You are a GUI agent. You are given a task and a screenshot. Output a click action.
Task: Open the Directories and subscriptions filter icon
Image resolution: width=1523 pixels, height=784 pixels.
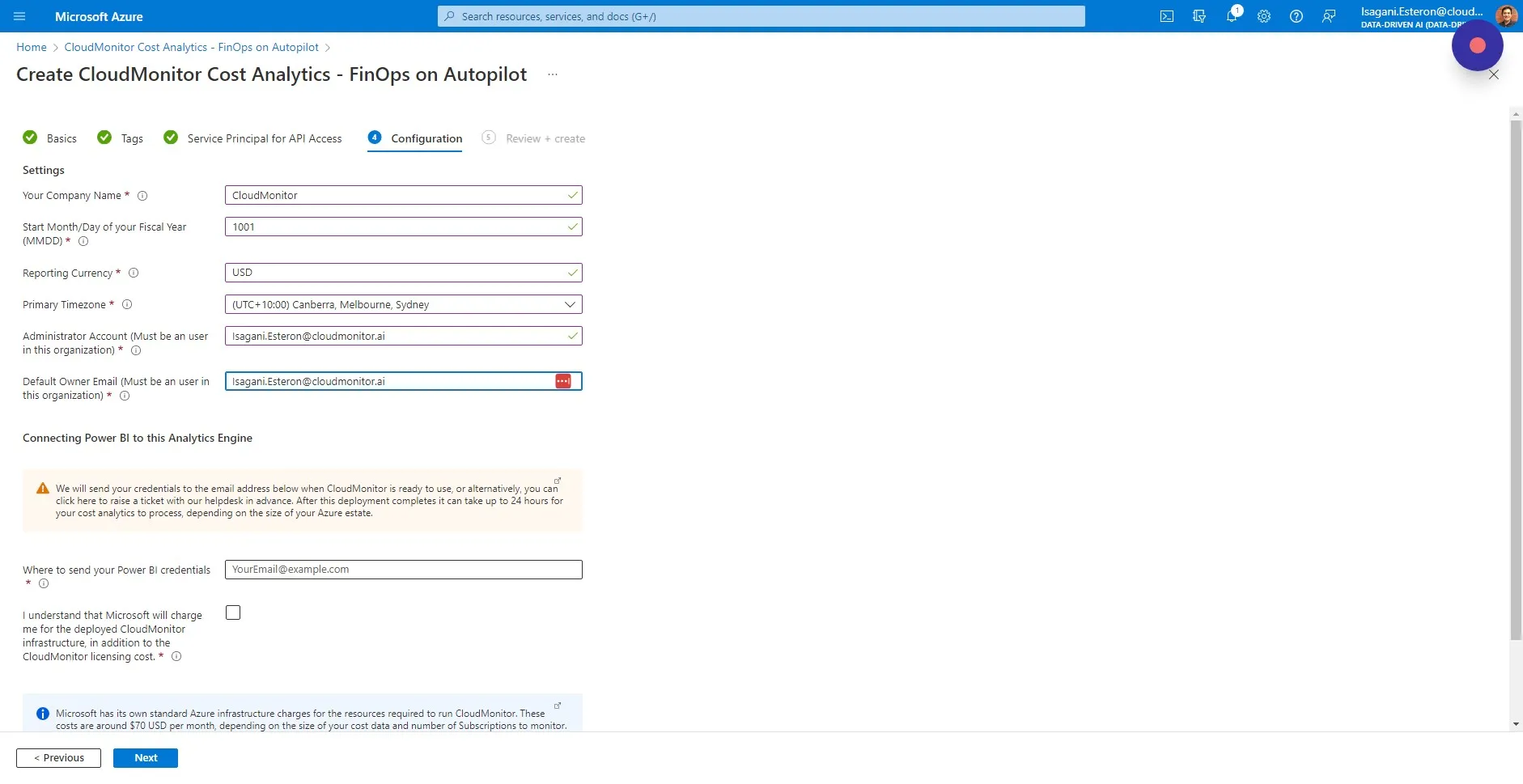(x=1199, y=16)
